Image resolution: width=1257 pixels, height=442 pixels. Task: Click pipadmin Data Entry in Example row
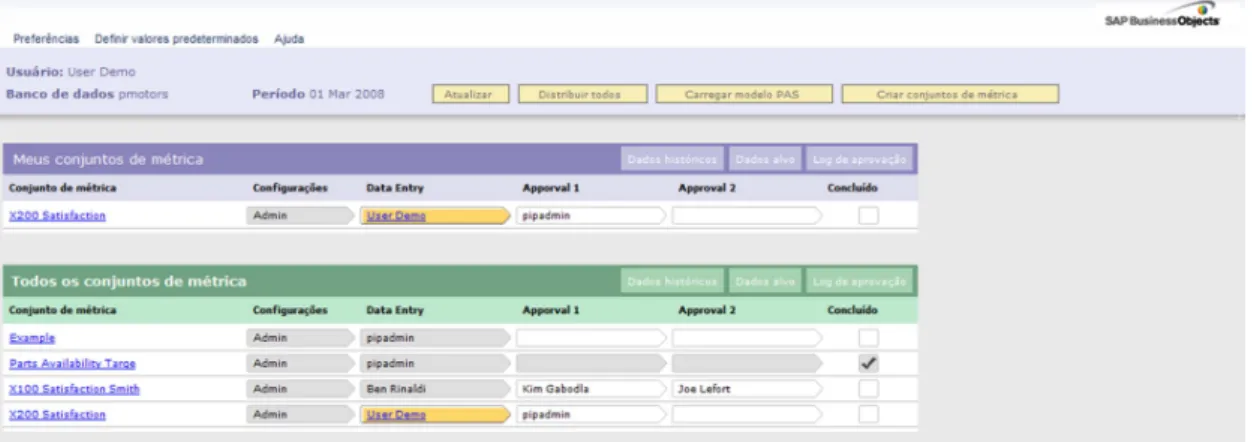point(436,339)
